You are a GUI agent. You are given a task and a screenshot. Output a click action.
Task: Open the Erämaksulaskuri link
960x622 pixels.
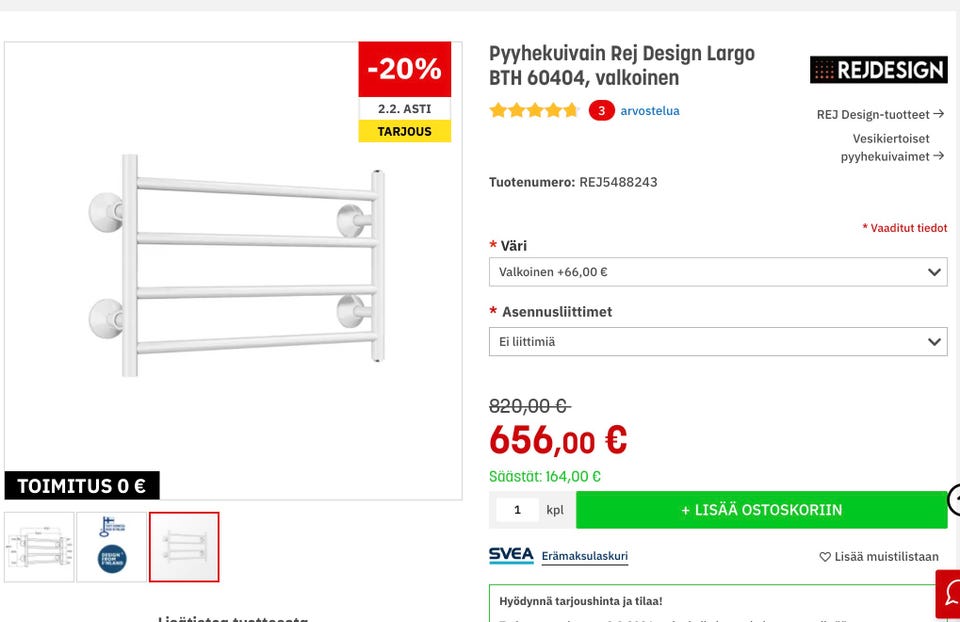(x=584, y=556)
